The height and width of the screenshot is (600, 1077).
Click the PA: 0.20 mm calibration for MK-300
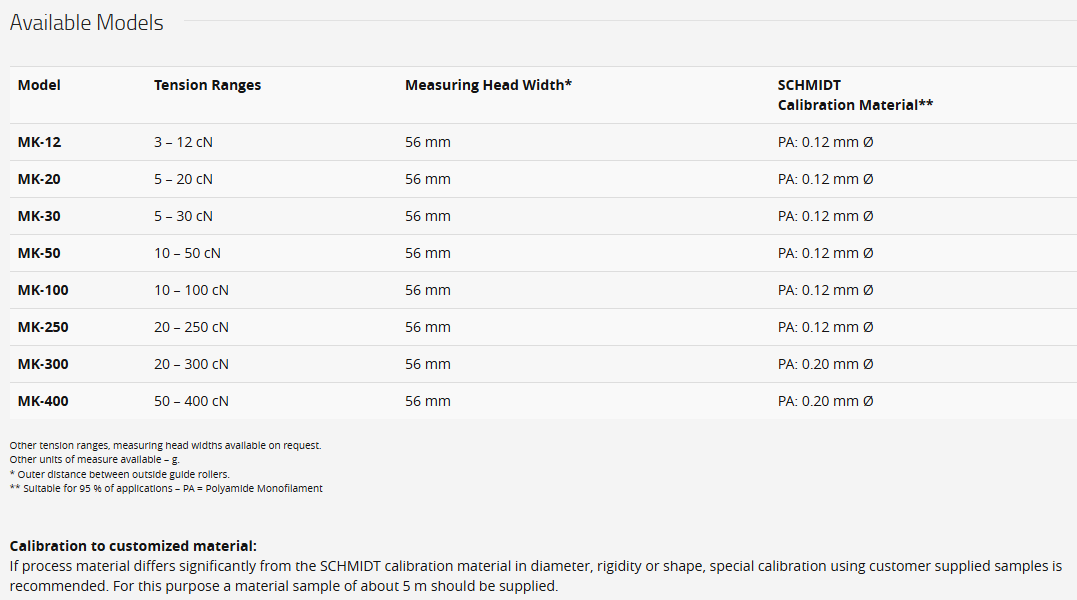click(x=826, y=365)
